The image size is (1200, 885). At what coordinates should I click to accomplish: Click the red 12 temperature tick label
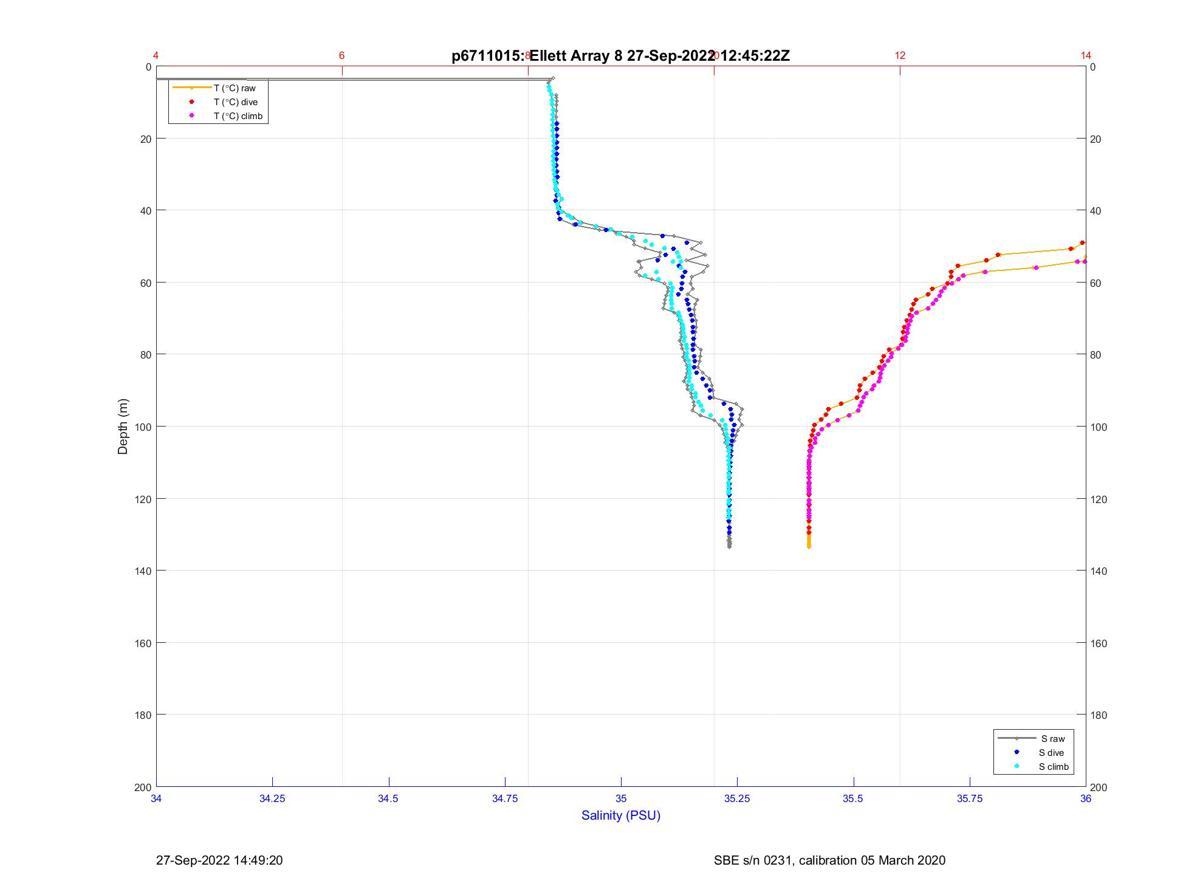pyautogui.click(x=900, y=55)
